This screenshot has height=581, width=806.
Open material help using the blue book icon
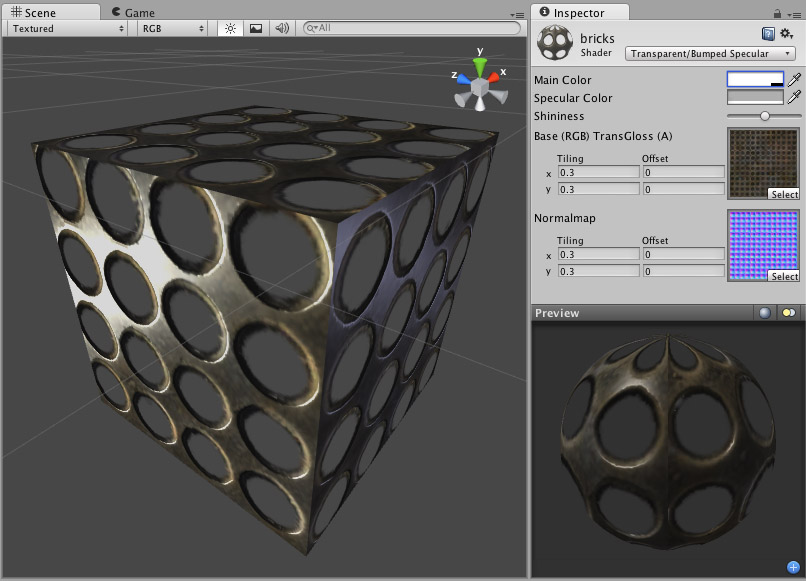[768, 33]
